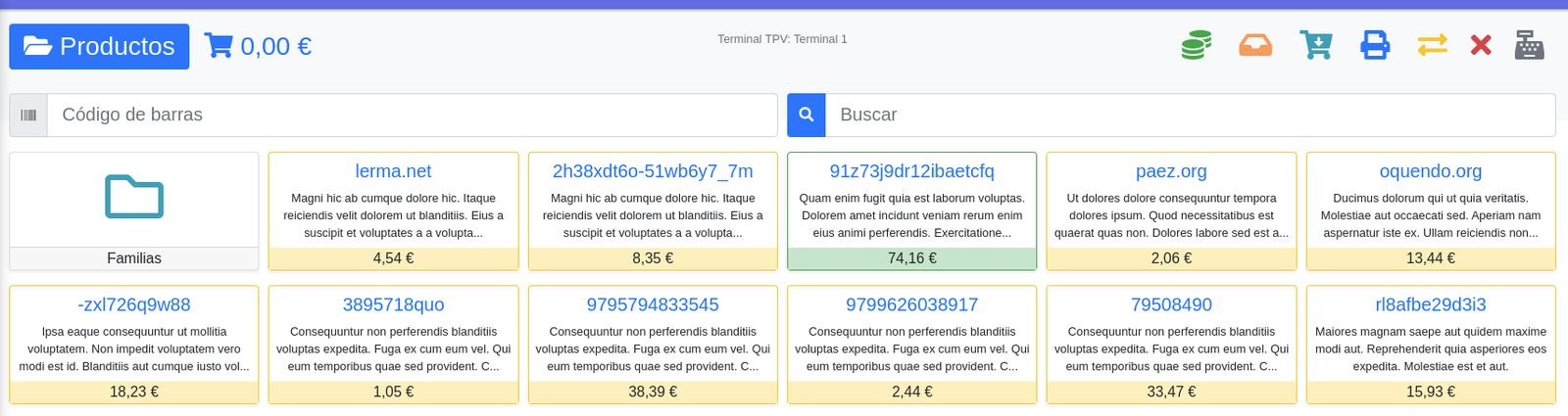Select product 91z73j9dr12ibaetcfq
This screenshot has height=416, width=1568.
(x=912, y=171)
